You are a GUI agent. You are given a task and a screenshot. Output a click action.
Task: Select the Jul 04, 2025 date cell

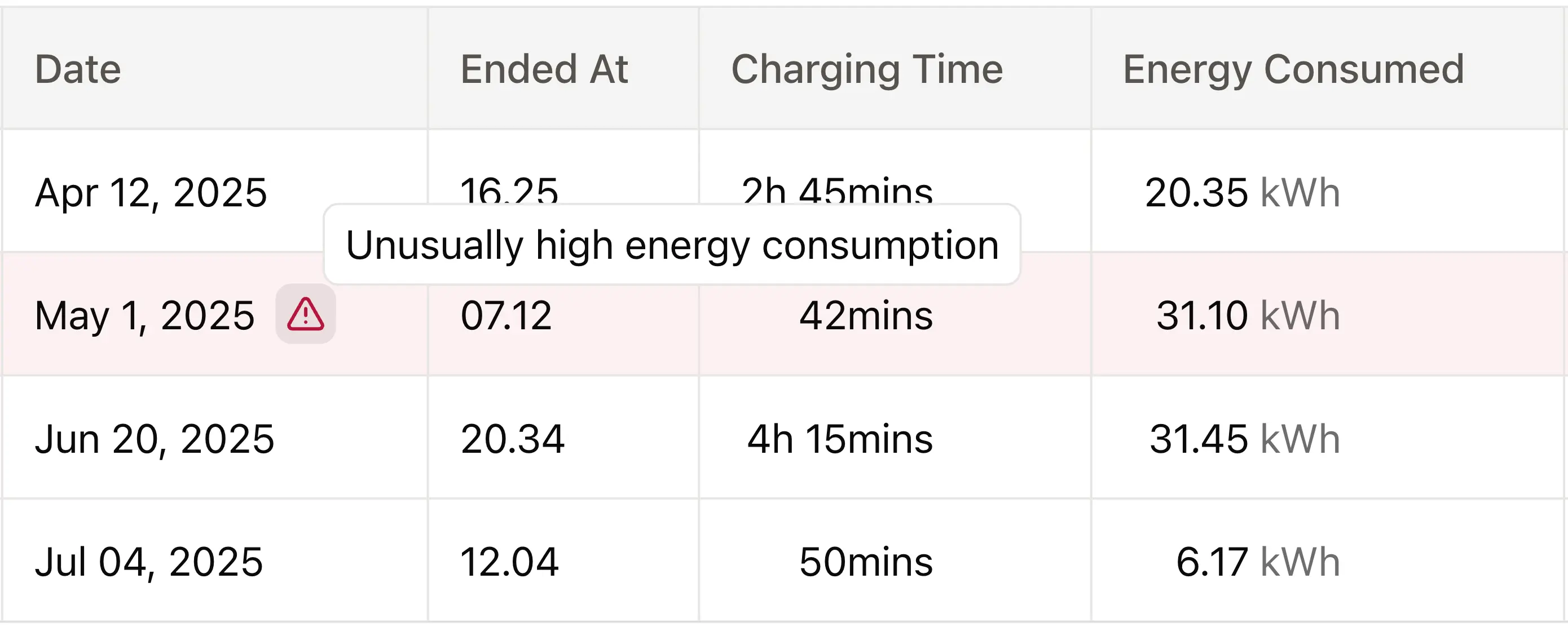point(149,562)
